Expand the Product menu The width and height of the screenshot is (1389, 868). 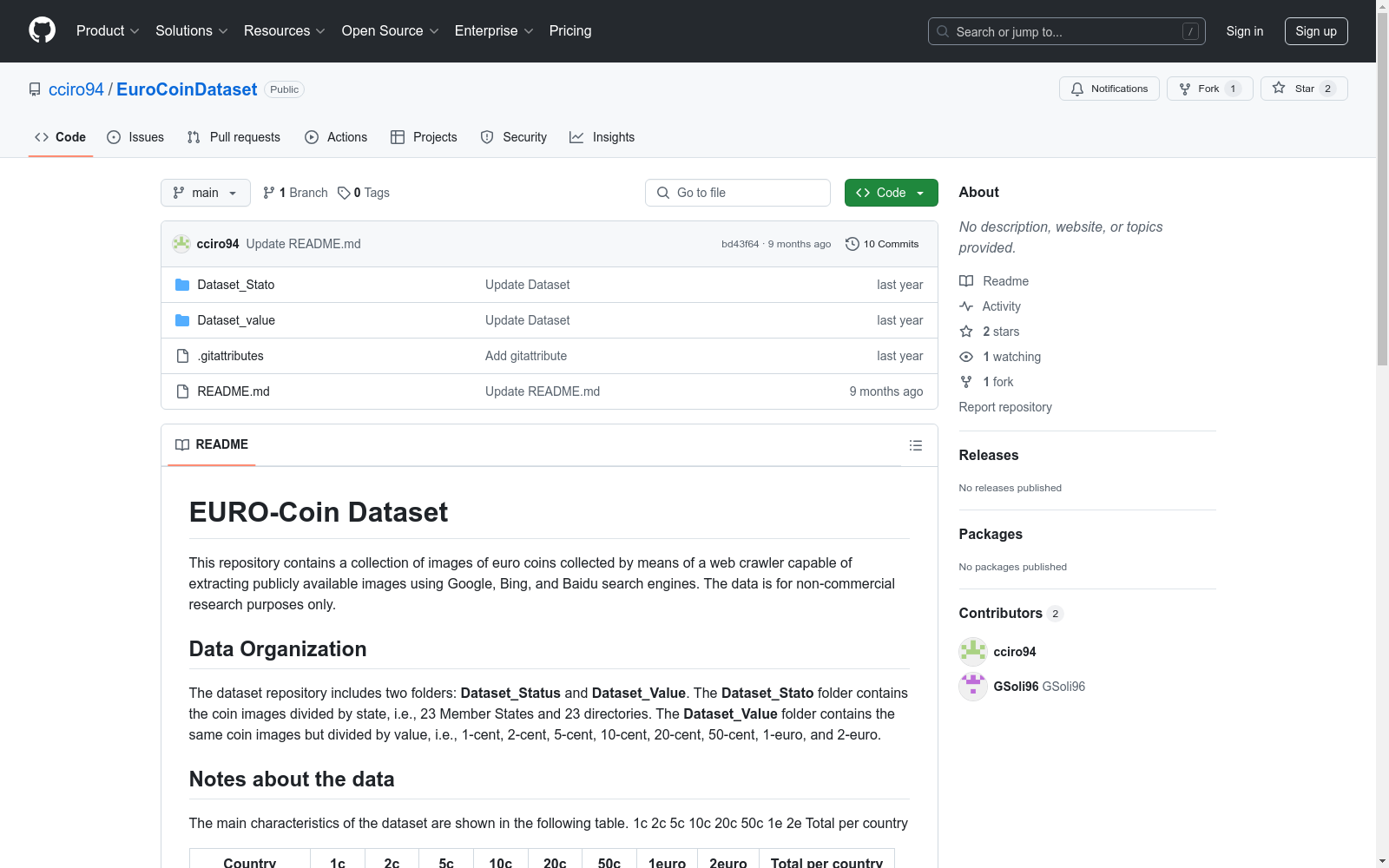coord(108,31)
